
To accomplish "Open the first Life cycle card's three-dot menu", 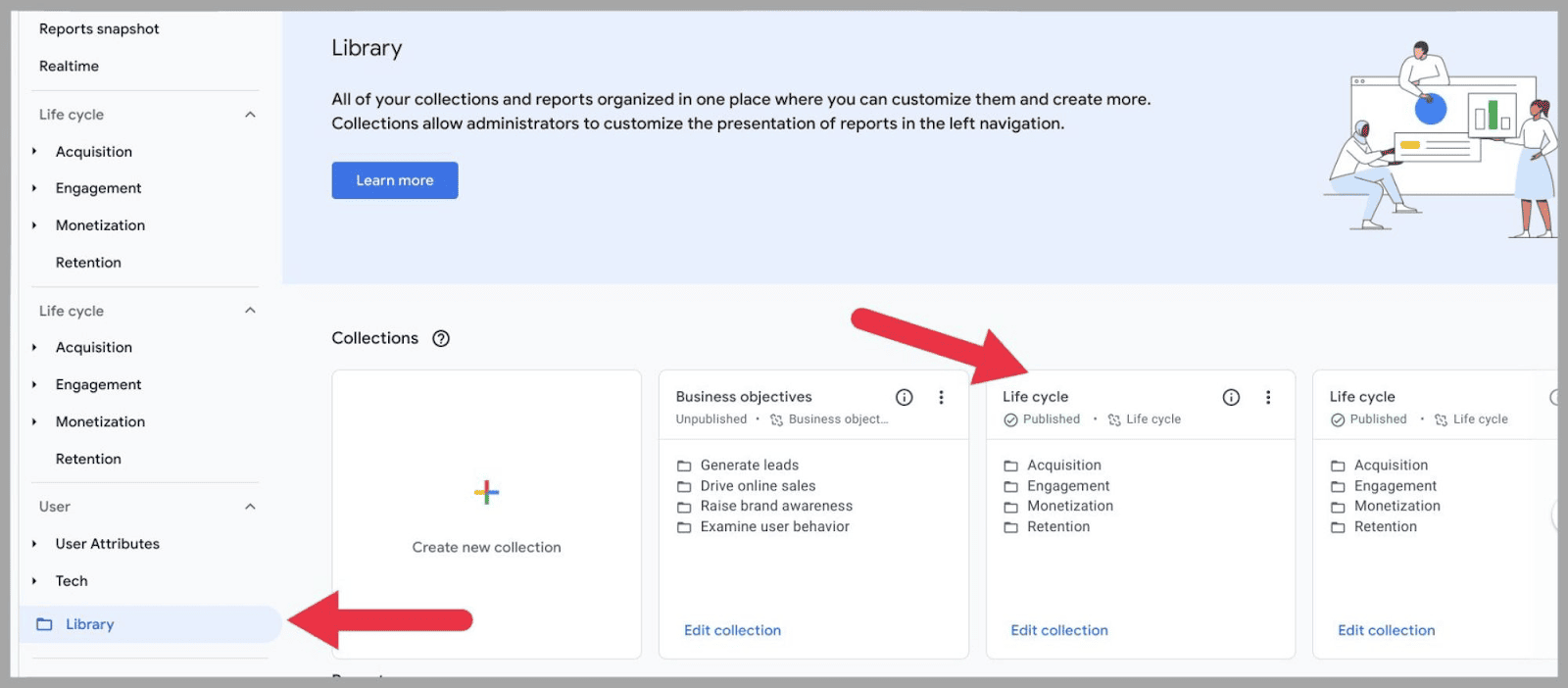I will click(1268, 397).
